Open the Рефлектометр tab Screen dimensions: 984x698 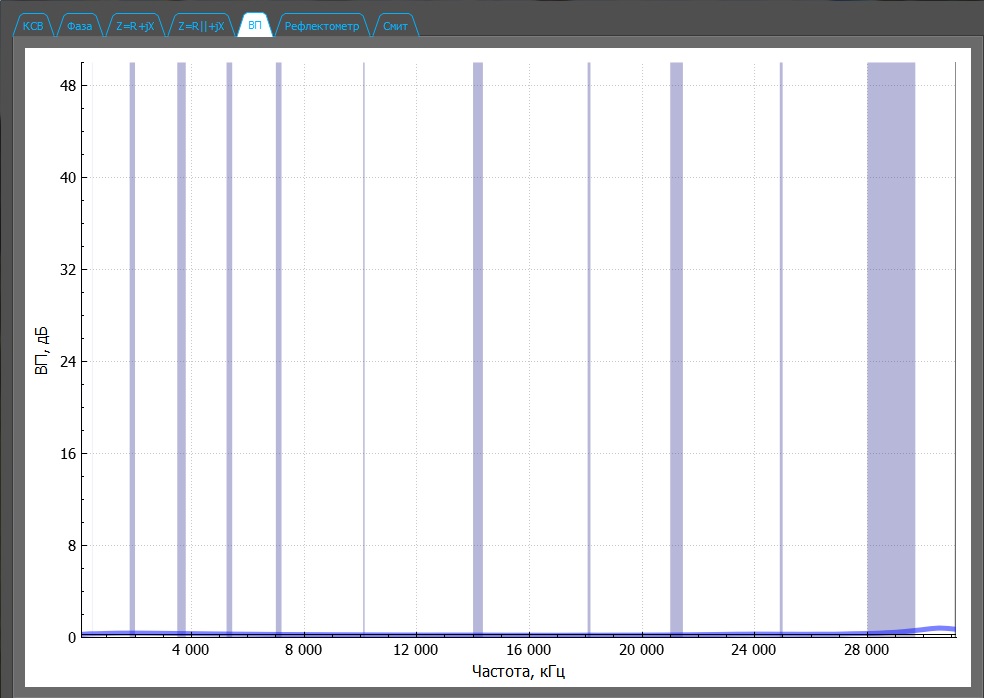pyautogui.click(x=321, y=27)
